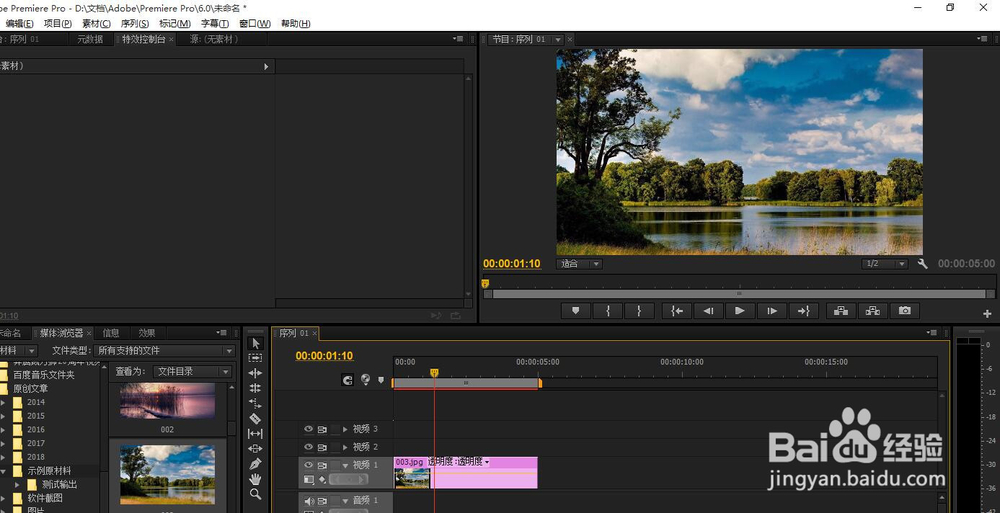Export frame with camera icon

pyautogui.click(x=904, y=311)
